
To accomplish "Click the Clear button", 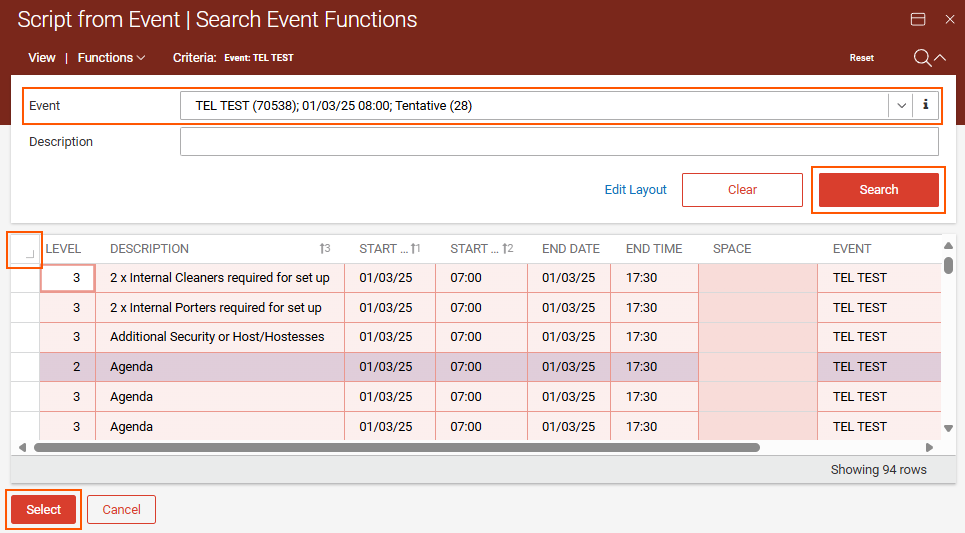I will 742,190.
